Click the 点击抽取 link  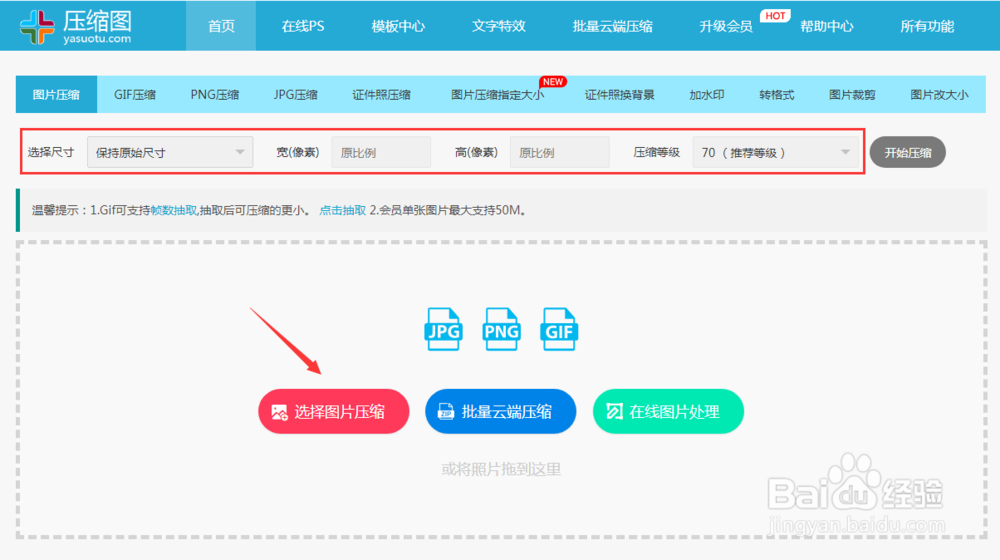click(342, 210)
